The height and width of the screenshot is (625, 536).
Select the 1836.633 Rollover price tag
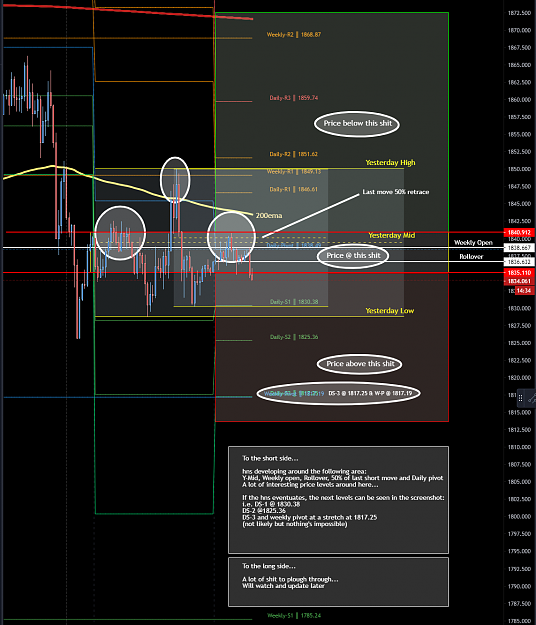pyautogui.click(x=519, y=262)
